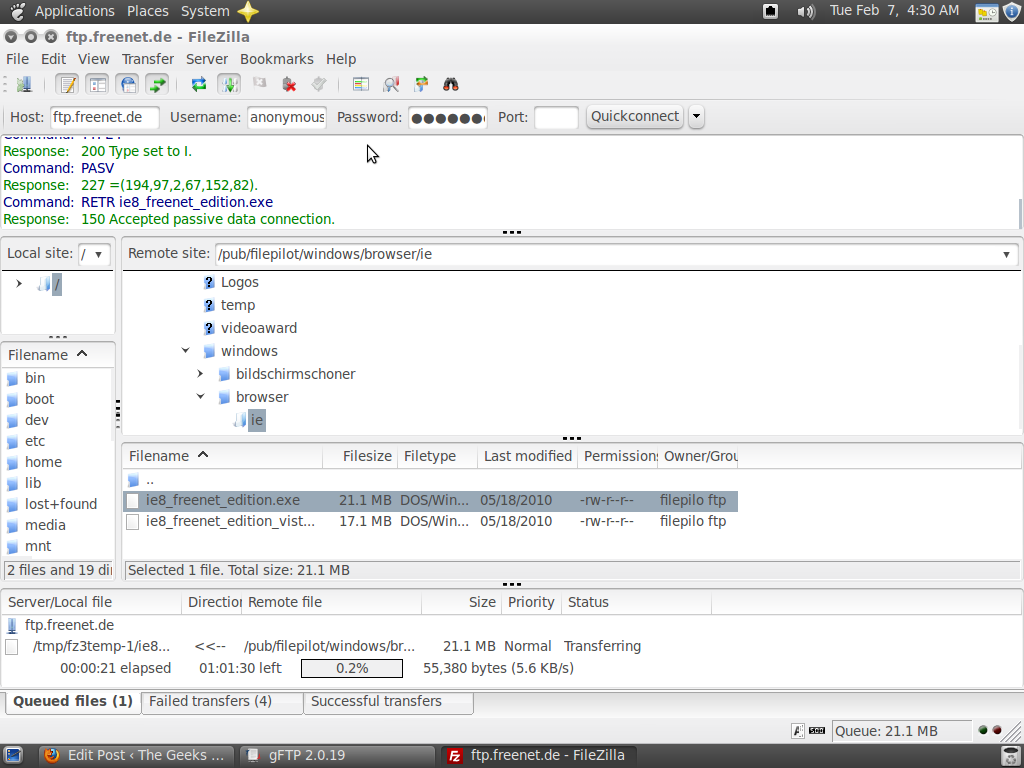Screen dimensions: 1024x768
Task: Click the Port input field
Action: [x=556, y=118]
